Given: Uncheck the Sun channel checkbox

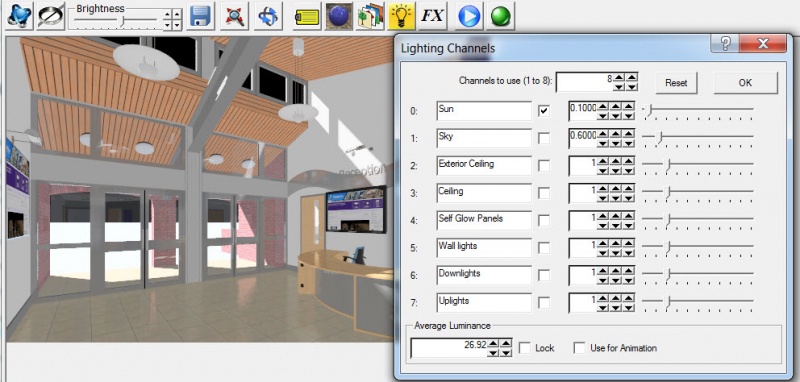Looking at the screenshot, I should point(544,111).
